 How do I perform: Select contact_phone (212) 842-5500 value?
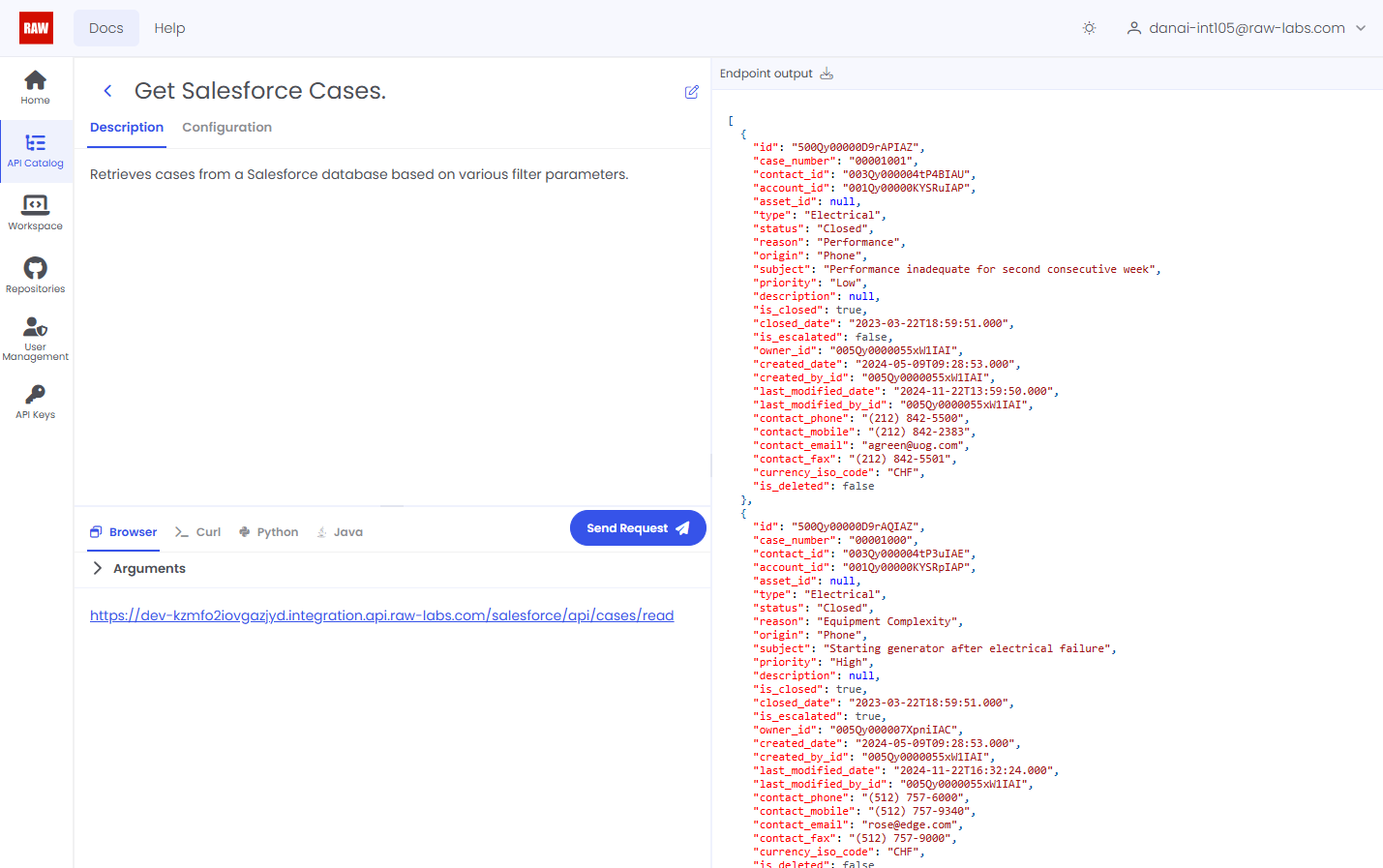pyautogui.click(x=913, y=419)
